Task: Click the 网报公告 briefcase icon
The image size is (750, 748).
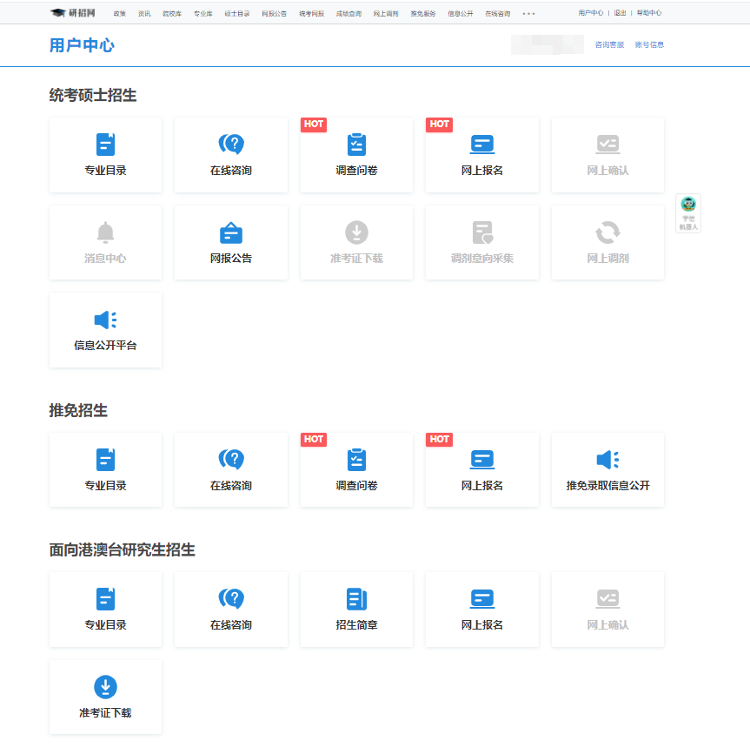Action: point(231,233)
